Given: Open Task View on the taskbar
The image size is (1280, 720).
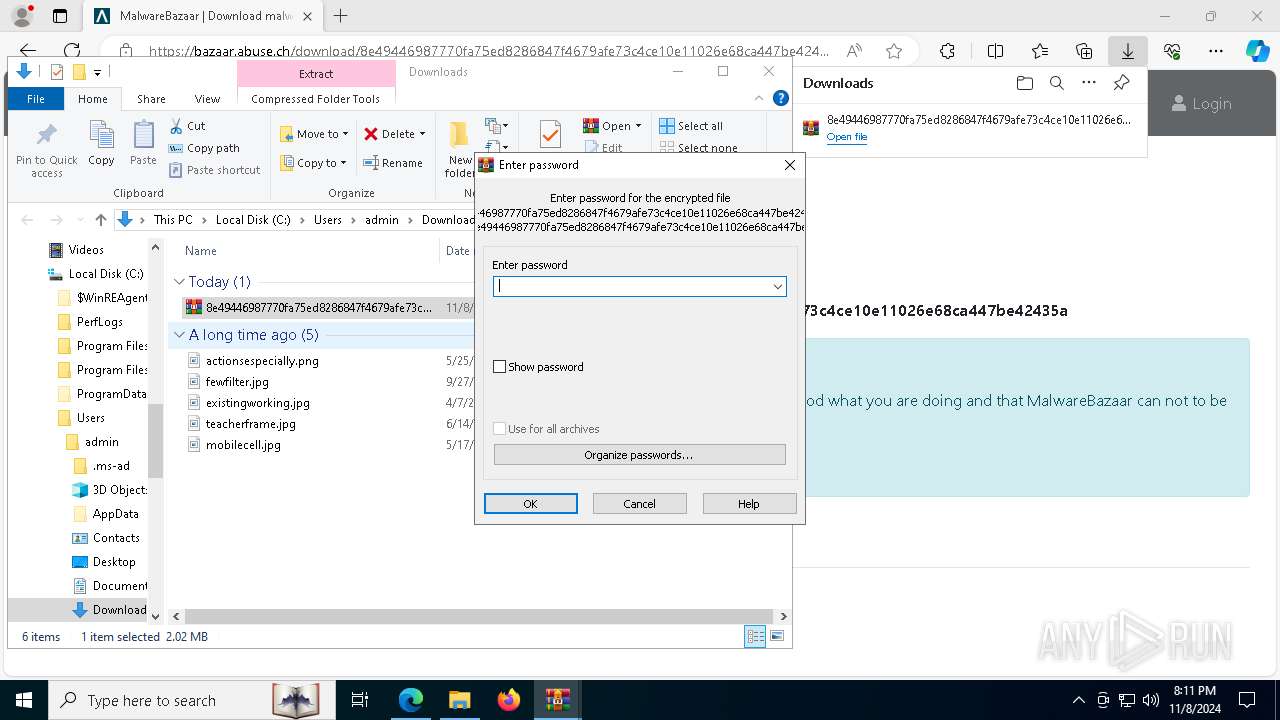Looking at the screenshot, I should click(360, 700).
